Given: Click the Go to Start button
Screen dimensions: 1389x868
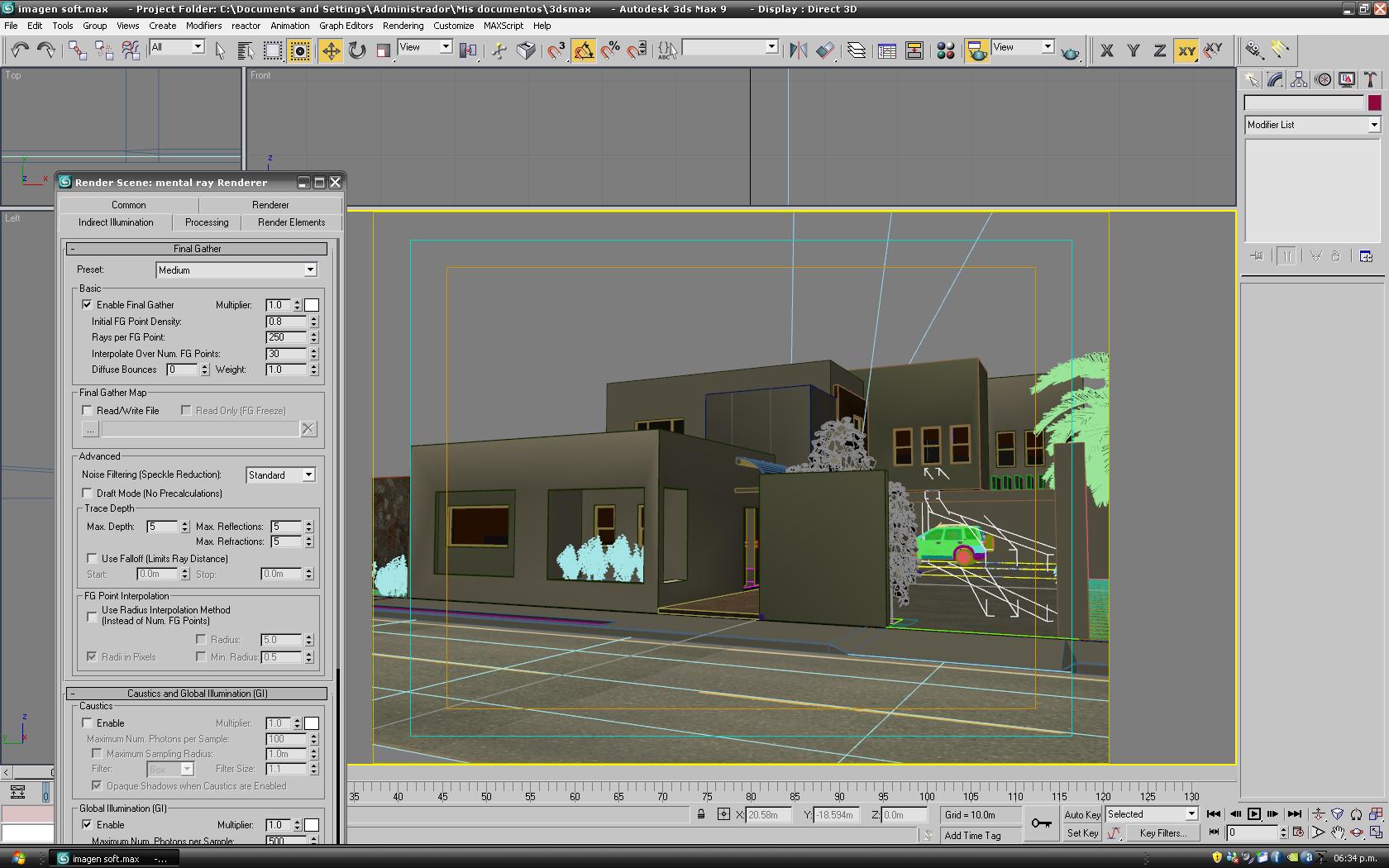Looking at the screenshot, I should [x=1213, y=814].
